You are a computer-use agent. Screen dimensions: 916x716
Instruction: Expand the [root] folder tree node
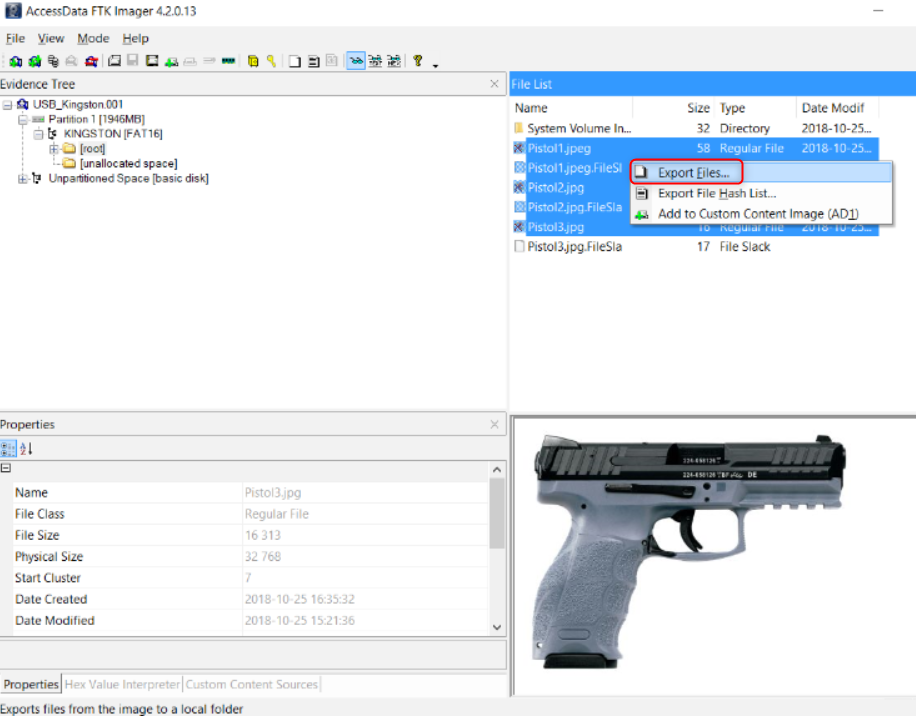54,149
